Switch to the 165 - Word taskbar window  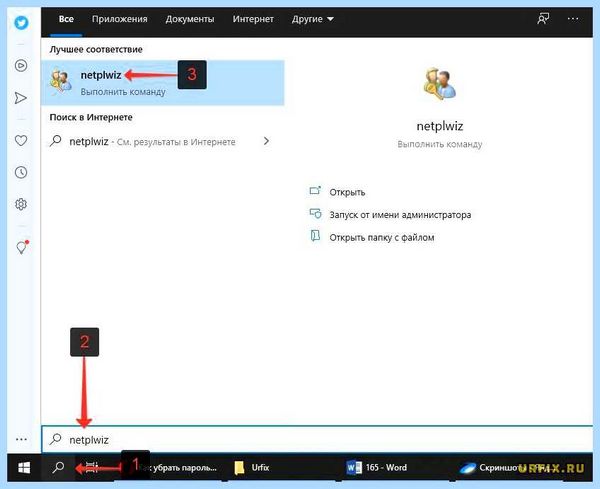pos(377,468)
